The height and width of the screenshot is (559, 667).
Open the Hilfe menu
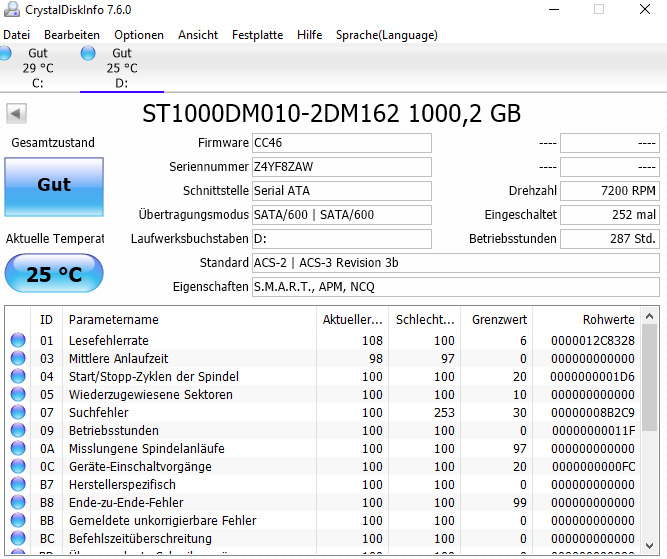click(x=309, y=35)
